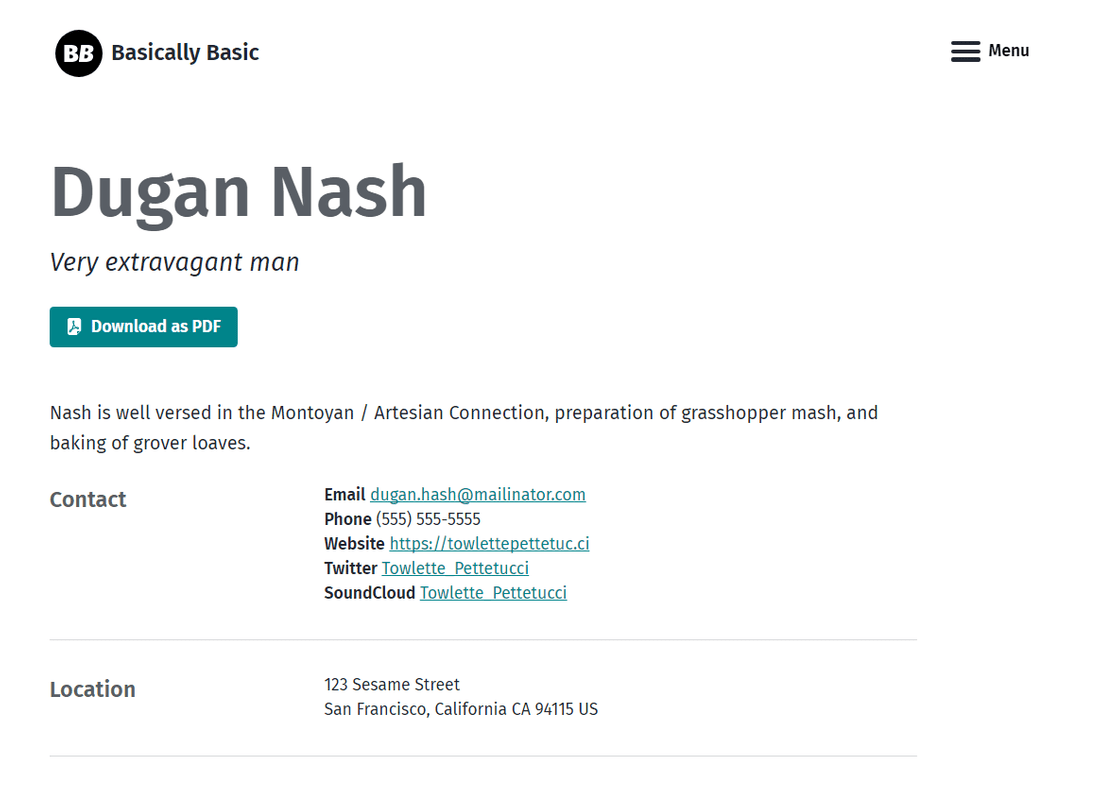Click the tagline Very extravagant man
The height and width of the screenshot is (788, 1100).
point(174,262)
